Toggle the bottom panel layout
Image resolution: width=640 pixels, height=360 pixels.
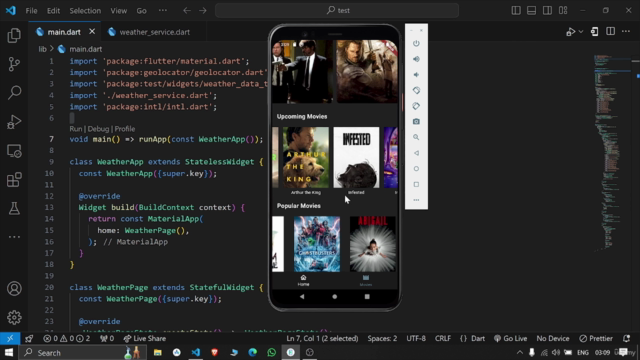coord(531,11)
